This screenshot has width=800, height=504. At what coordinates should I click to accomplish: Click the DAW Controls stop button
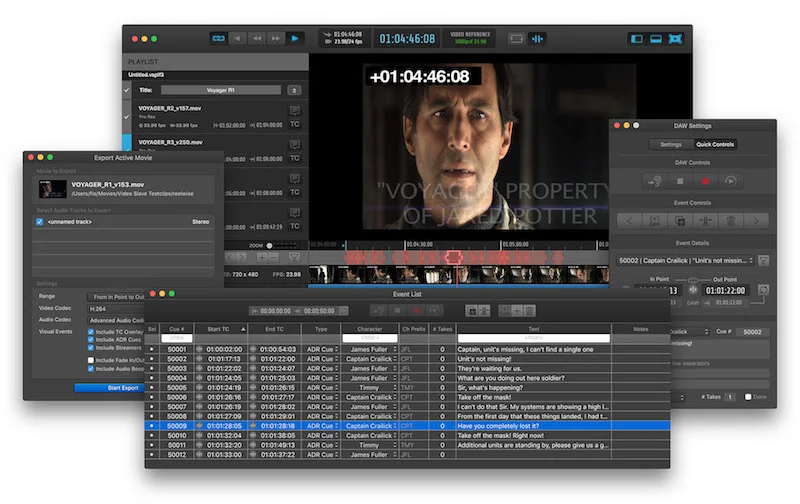(680, 181)
